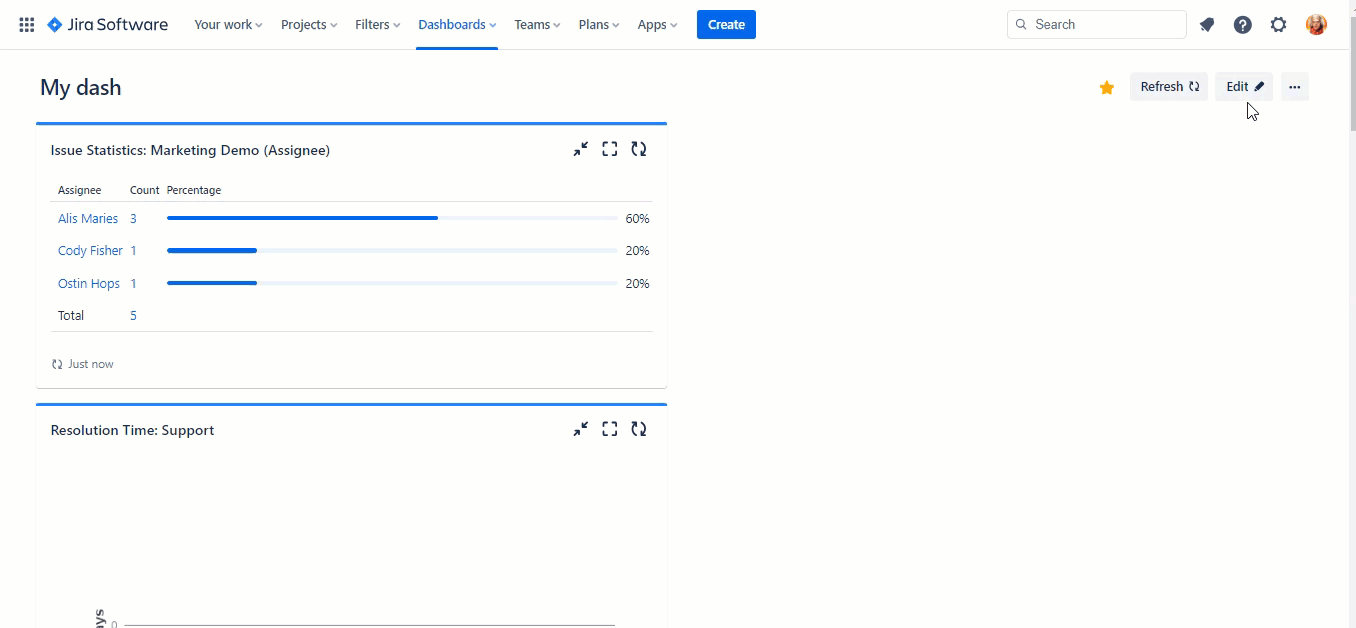Open the Your work dropdown
The width and height of the screenshot is (1356, 628).
(x=227, y=24)
